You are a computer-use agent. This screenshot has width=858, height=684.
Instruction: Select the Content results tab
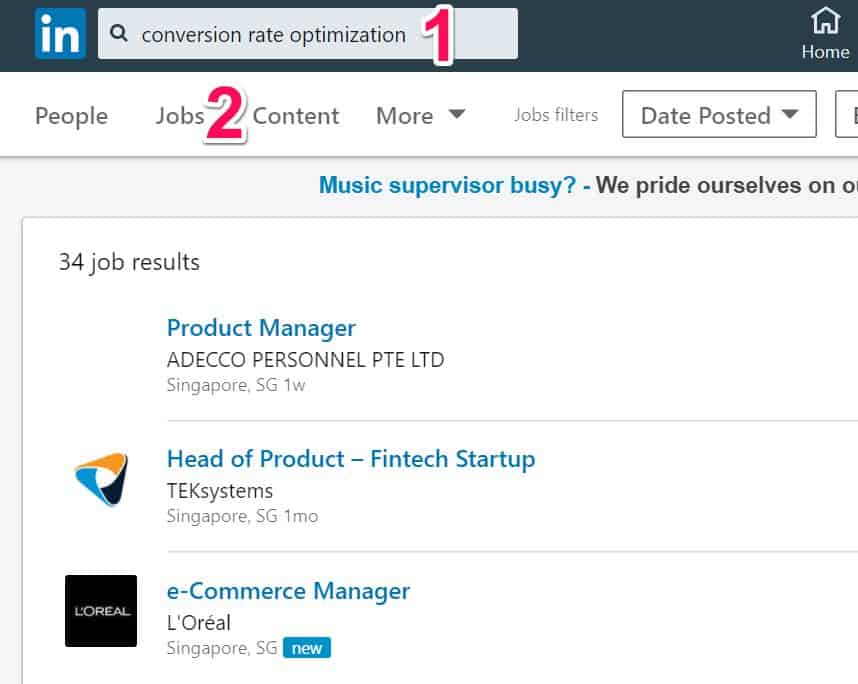click(x=296, y=116)
